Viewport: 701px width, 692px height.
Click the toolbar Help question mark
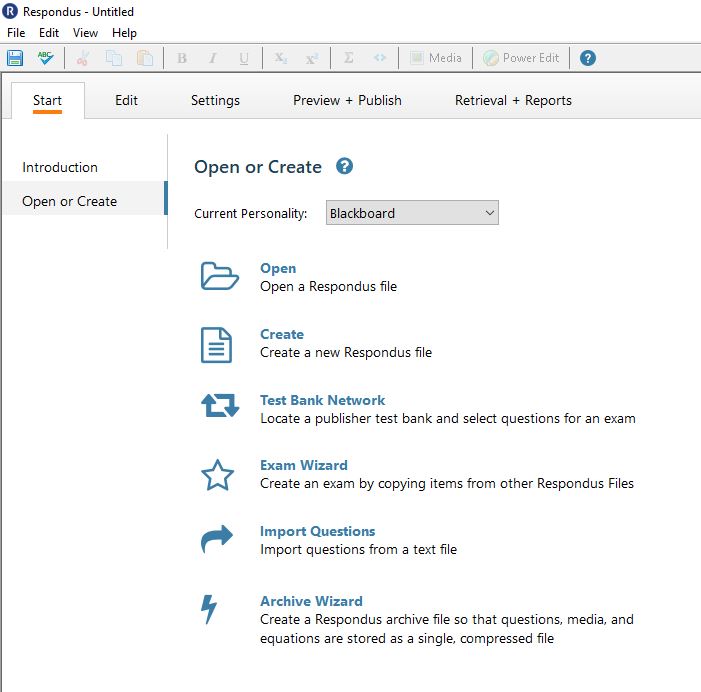(587, 58)
